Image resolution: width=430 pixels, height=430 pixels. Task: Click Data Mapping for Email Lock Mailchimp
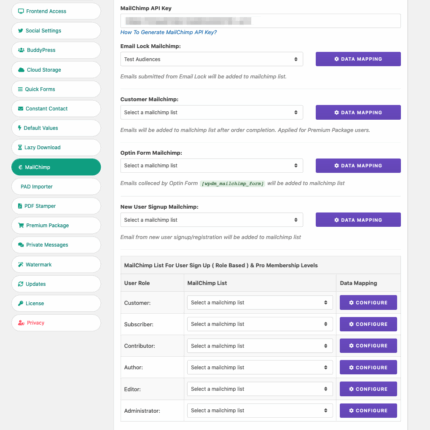pyautogui.click(x=358, y=59)
